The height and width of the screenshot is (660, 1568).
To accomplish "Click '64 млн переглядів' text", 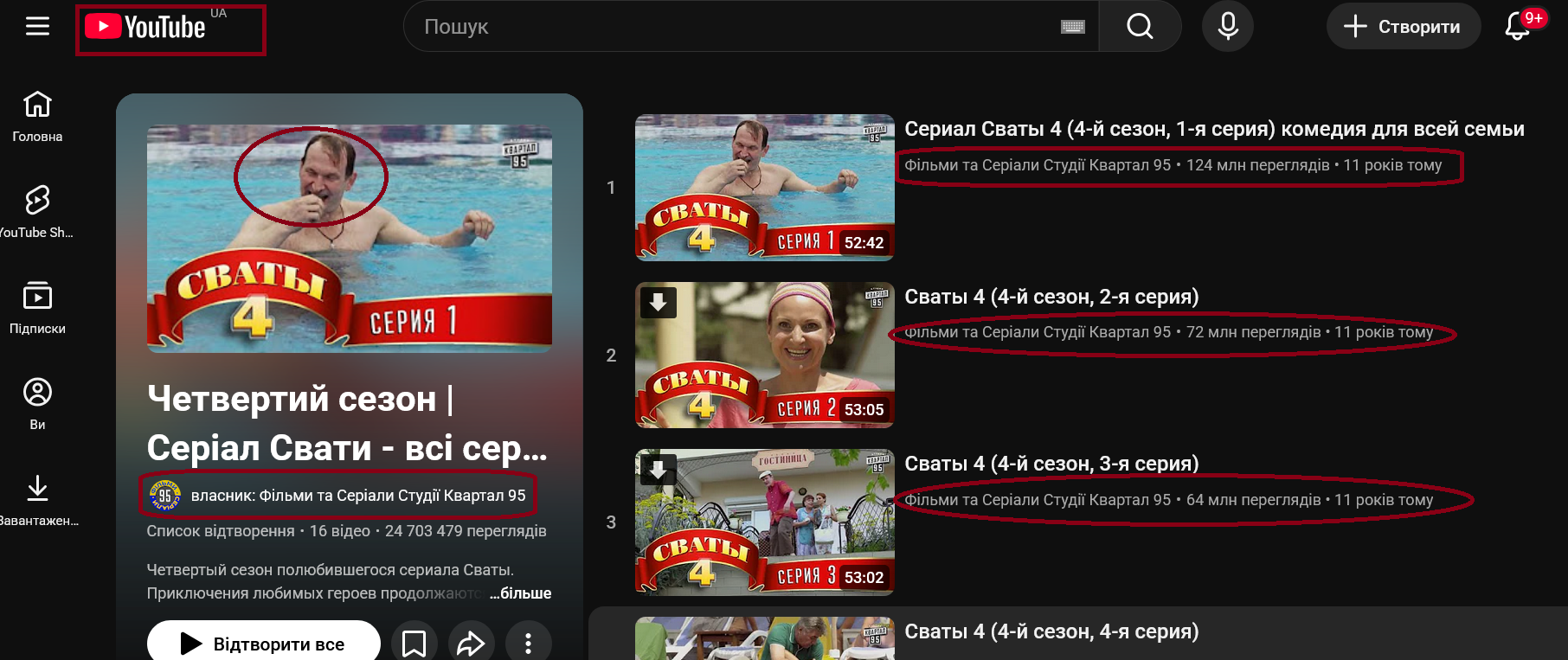I will click(1253, 500).
